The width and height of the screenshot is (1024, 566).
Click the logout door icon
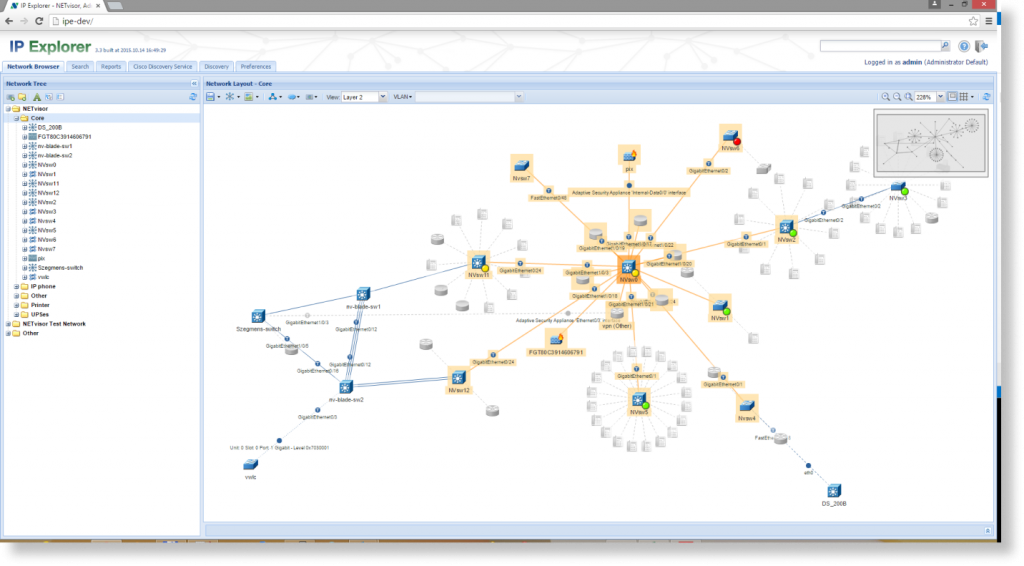[x=981, y=46]
